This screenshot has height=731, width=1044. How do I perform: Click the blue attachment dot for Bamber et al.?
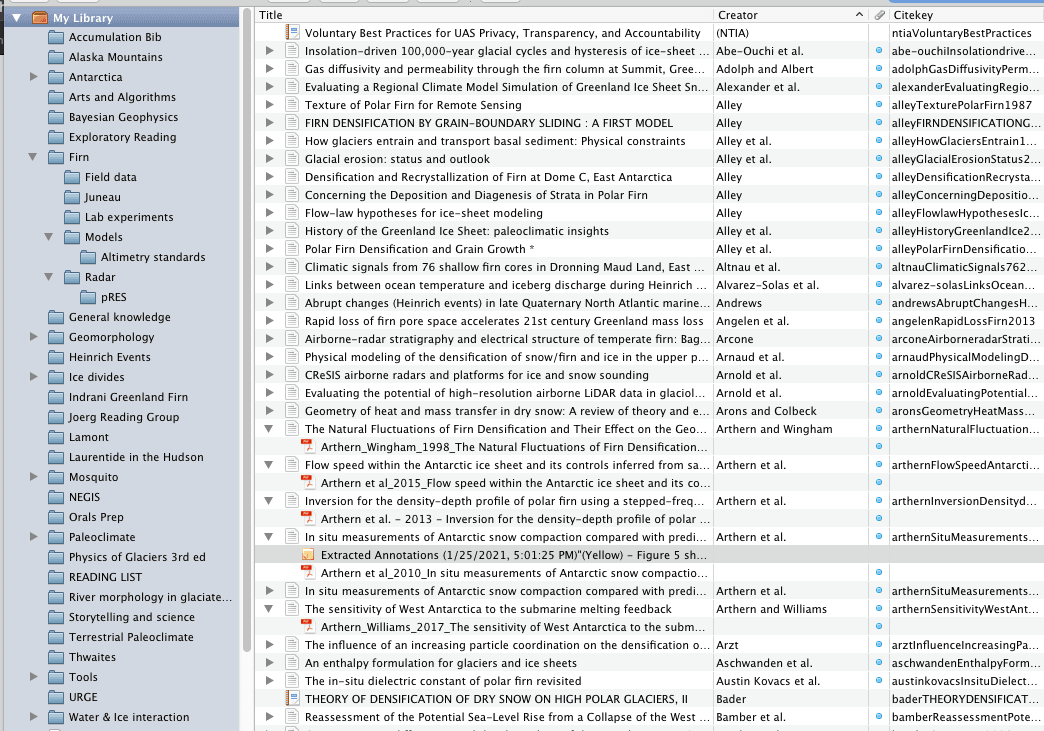tap(879, 716)
